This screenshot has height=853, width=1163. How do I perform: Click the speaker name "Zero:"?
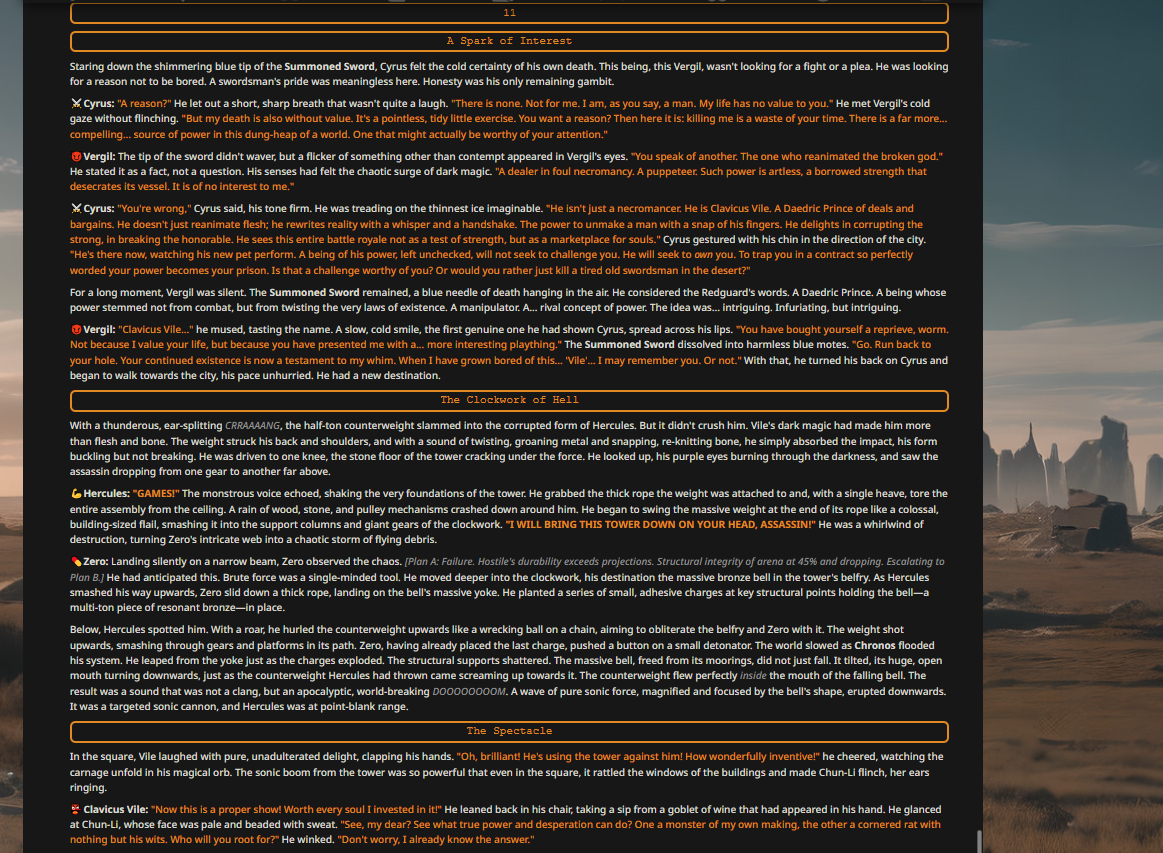(x=96, y=562)
